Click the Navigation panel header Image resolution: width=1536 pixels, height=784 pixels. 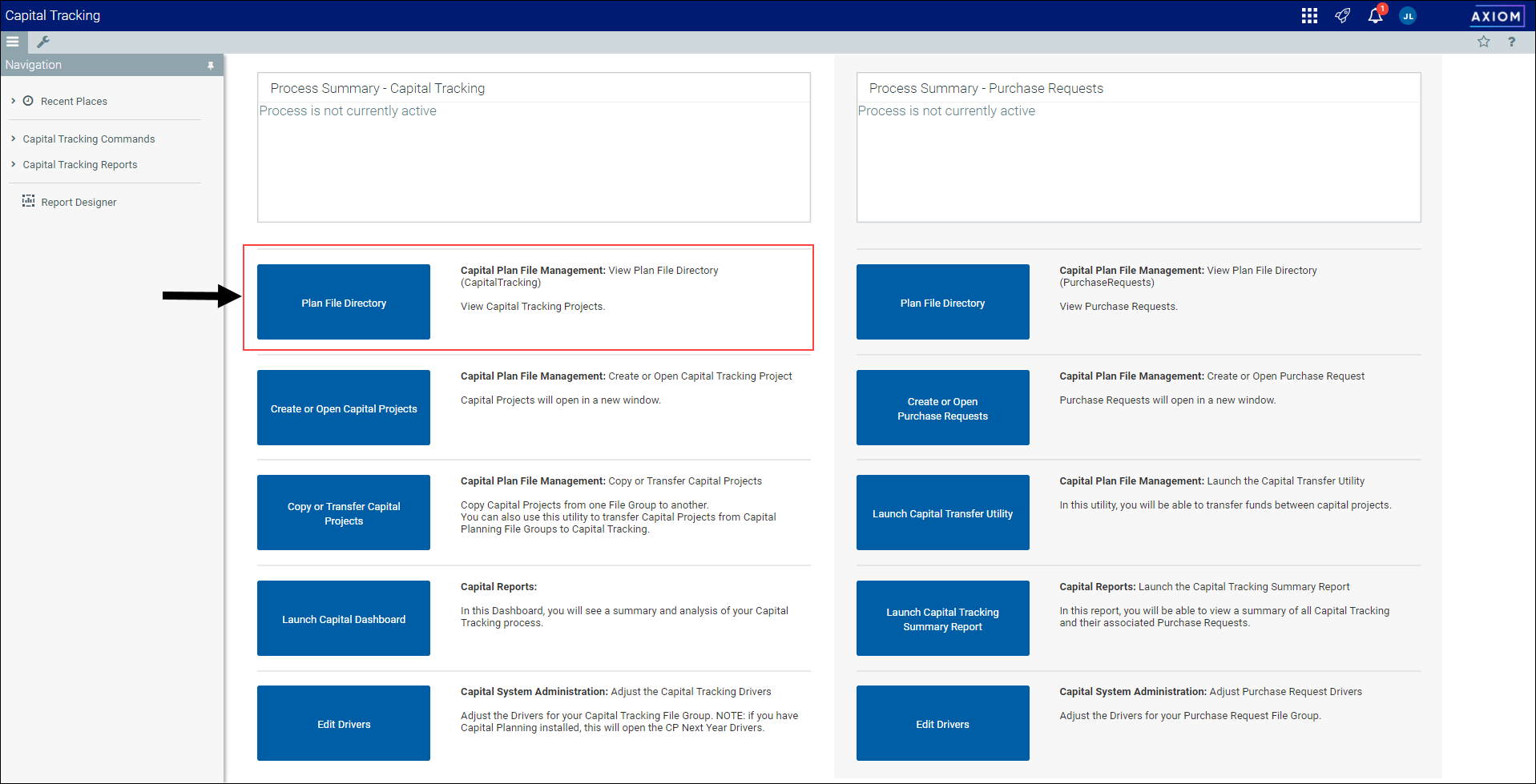coord(112,65)
